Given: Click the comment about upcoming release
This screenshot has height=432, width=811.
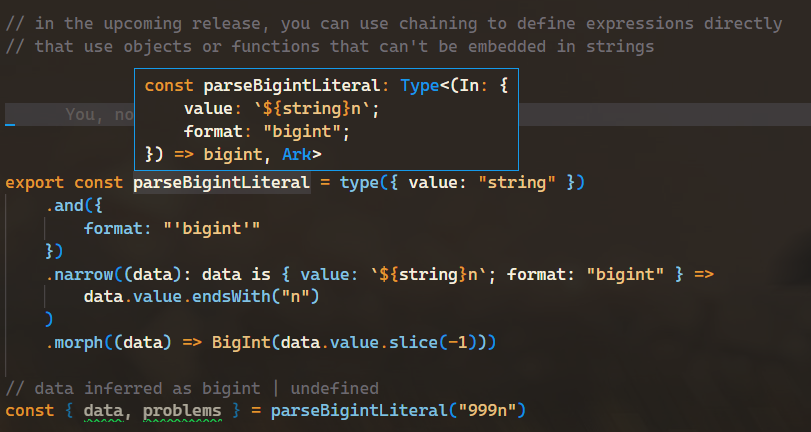Looking at the screenshot, I should click(394, 24).
